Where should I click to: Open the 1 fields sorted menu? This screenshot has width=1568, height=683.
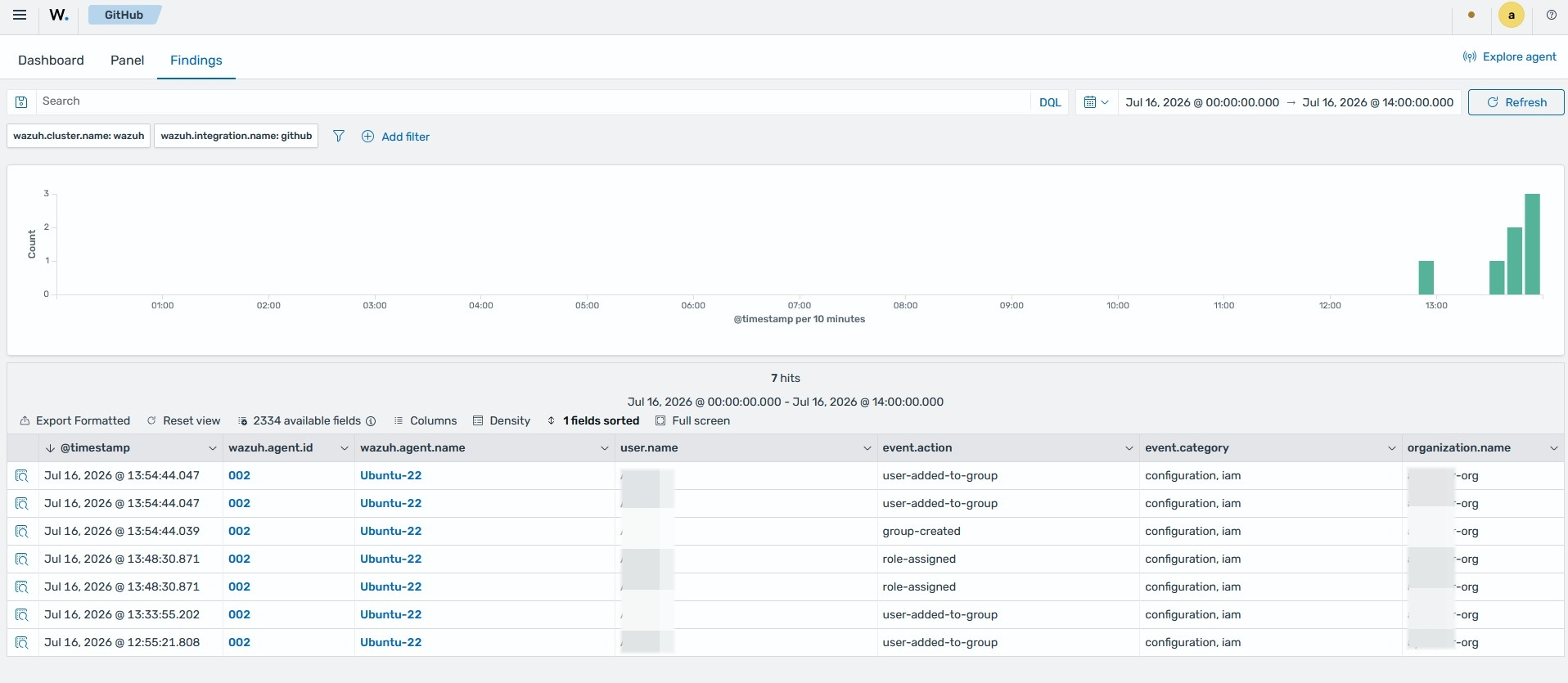coord(593,420)
